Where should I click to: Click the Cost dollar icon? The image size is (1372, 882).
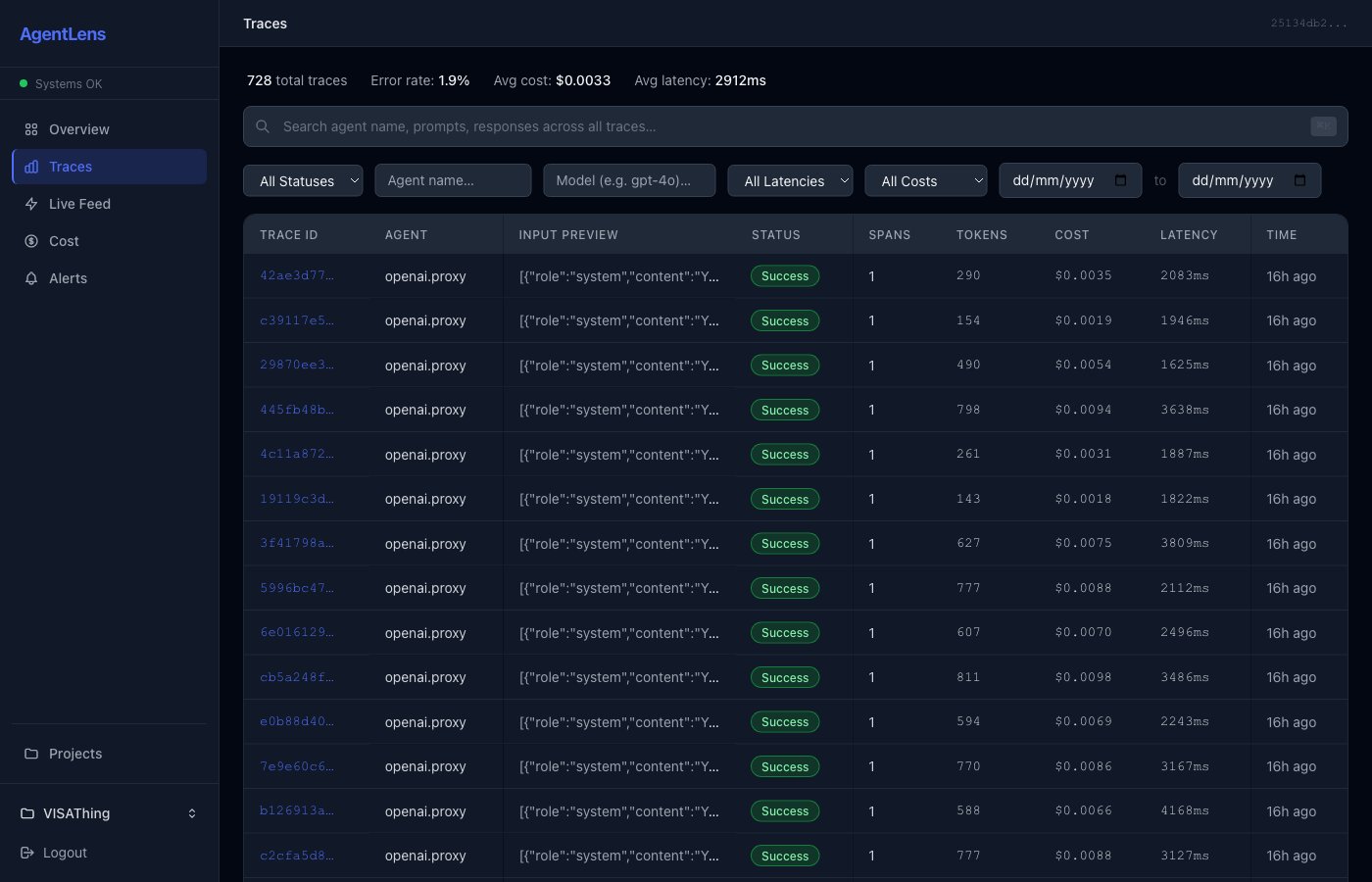point(31,241)
